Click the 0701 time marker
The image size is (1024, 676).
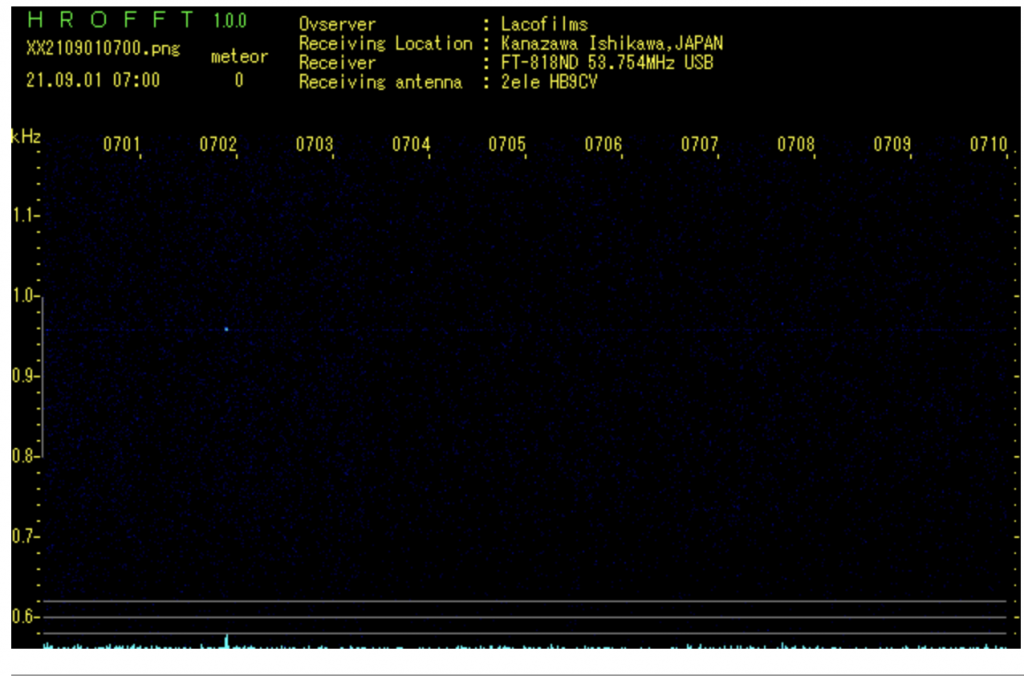pos(121,144)
